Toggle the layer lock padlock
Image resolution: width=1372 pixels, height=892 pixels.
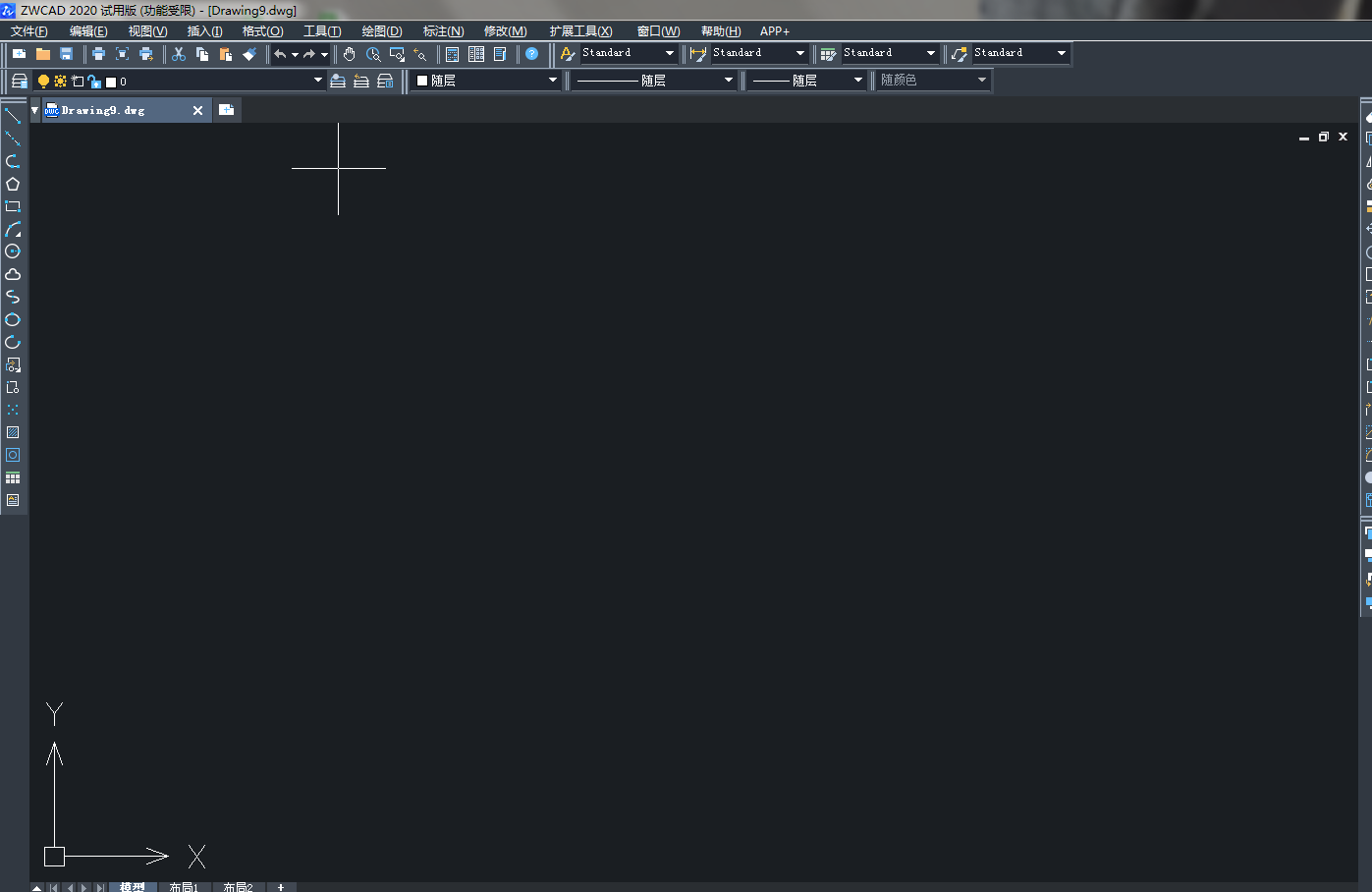(95, 81)
